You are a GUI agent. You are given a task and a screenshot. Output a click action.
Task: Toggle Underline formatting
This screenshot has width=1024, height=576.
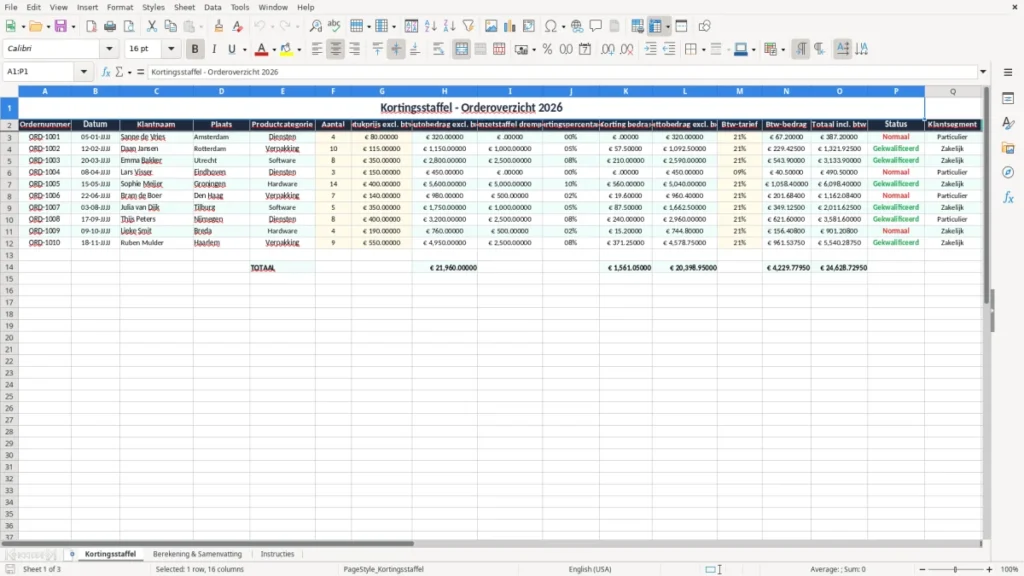[x=231, y=49]
